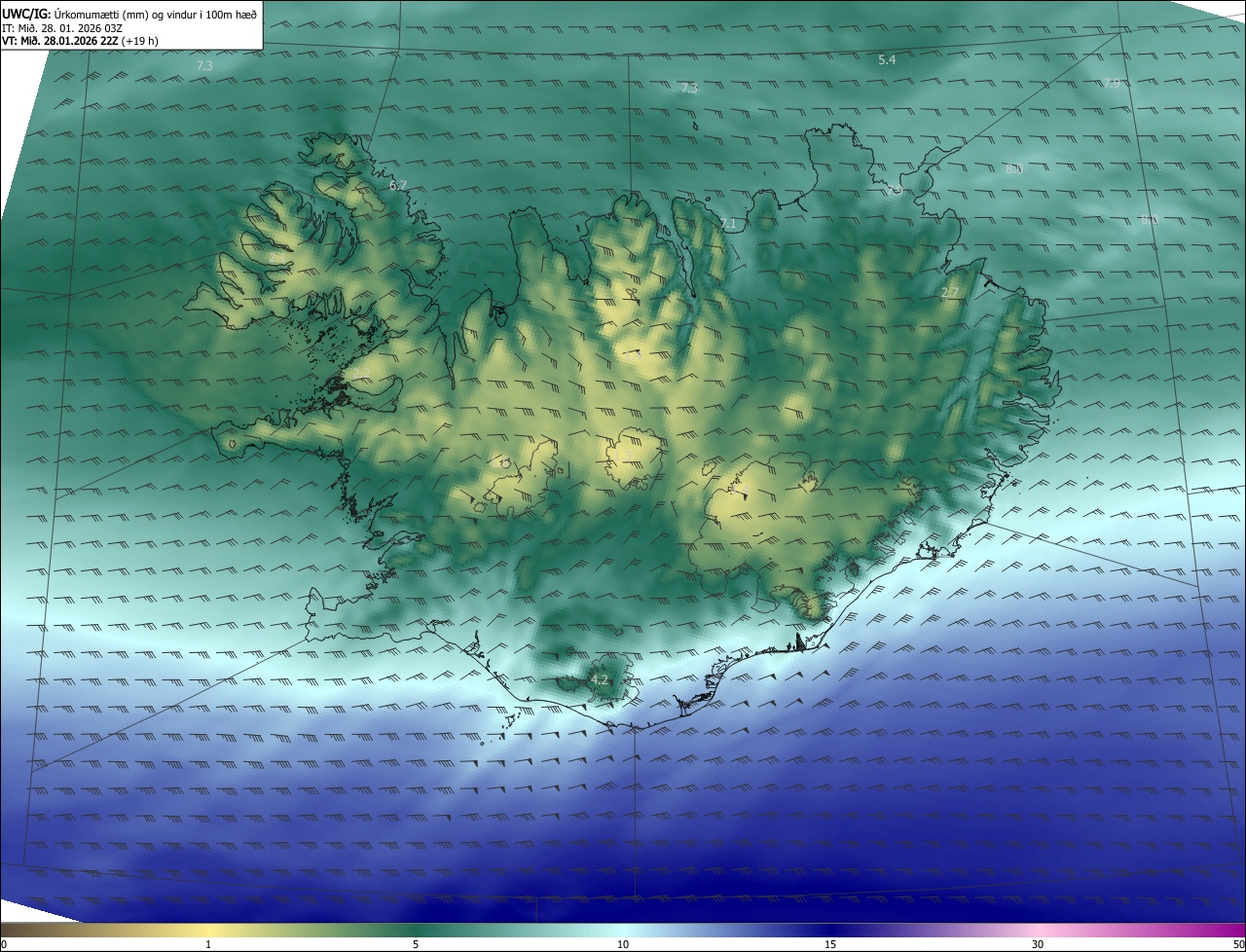Click the 30 tick on the colour scale

click(x=1038, y=944)
